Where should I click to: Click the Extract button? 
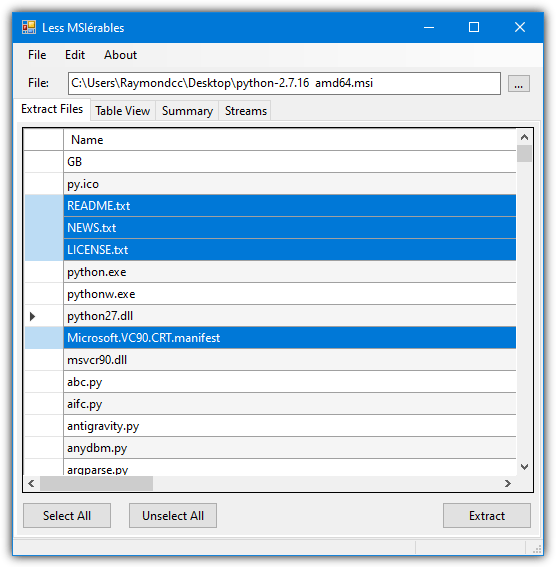click(487, 516)
